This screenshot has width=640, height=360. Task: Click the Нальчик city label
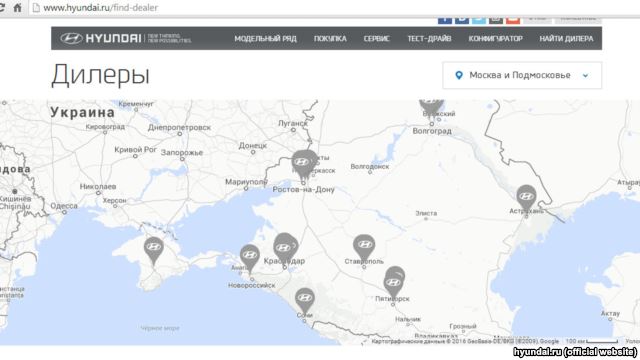pos(408,319)
